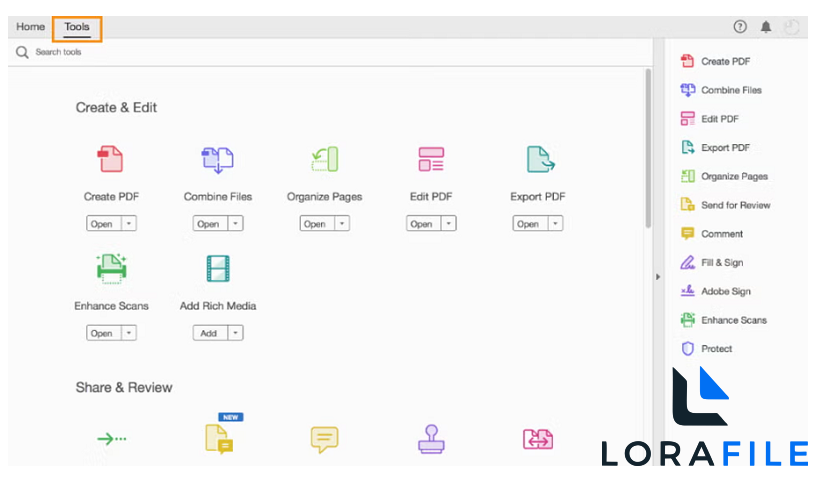Expand dropdown arrow beside Create PDF Open
Screen dimensions: 824x482
(129, 223)
